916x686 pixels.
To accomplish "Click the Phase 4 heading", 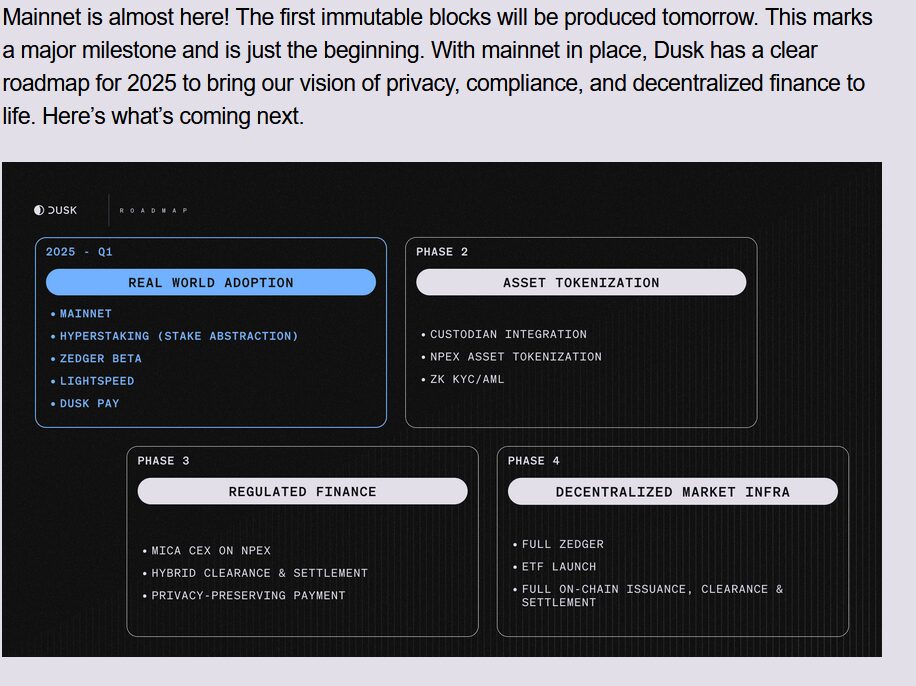I will [534, 461].
